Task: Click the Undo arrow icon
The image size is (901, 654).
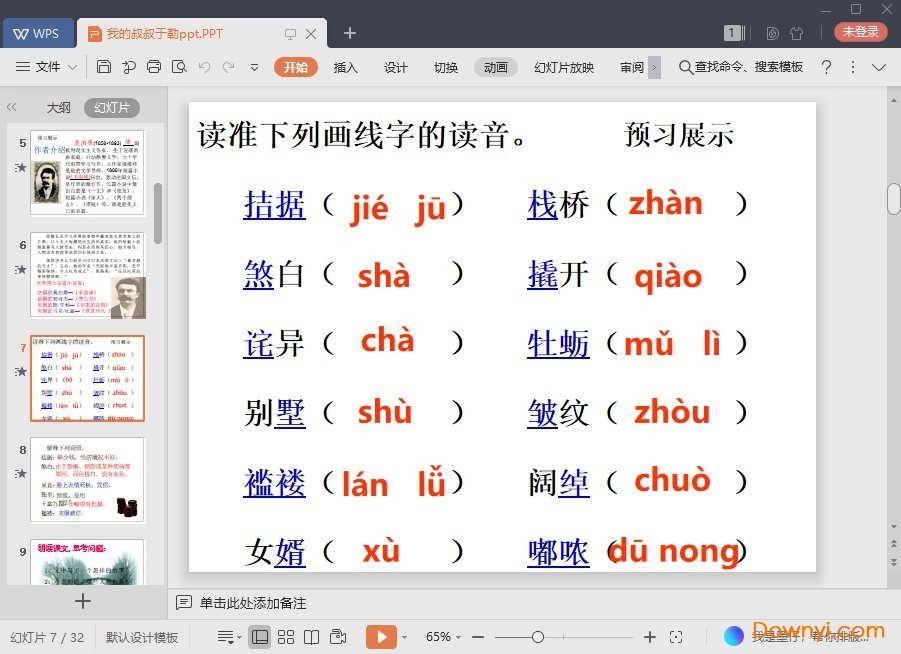Action: tap(204, 67)
